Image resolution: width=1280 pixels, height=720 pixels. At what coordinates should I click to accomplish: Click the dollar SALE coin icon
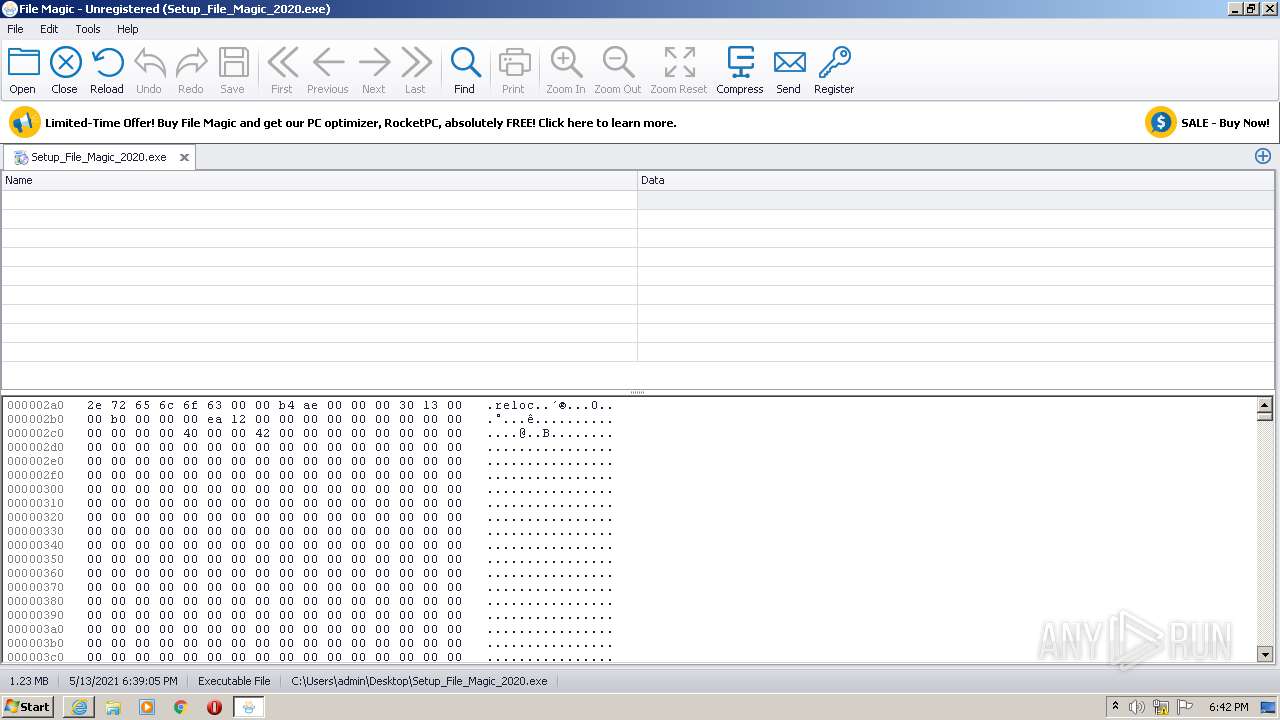pos(1160,123)
